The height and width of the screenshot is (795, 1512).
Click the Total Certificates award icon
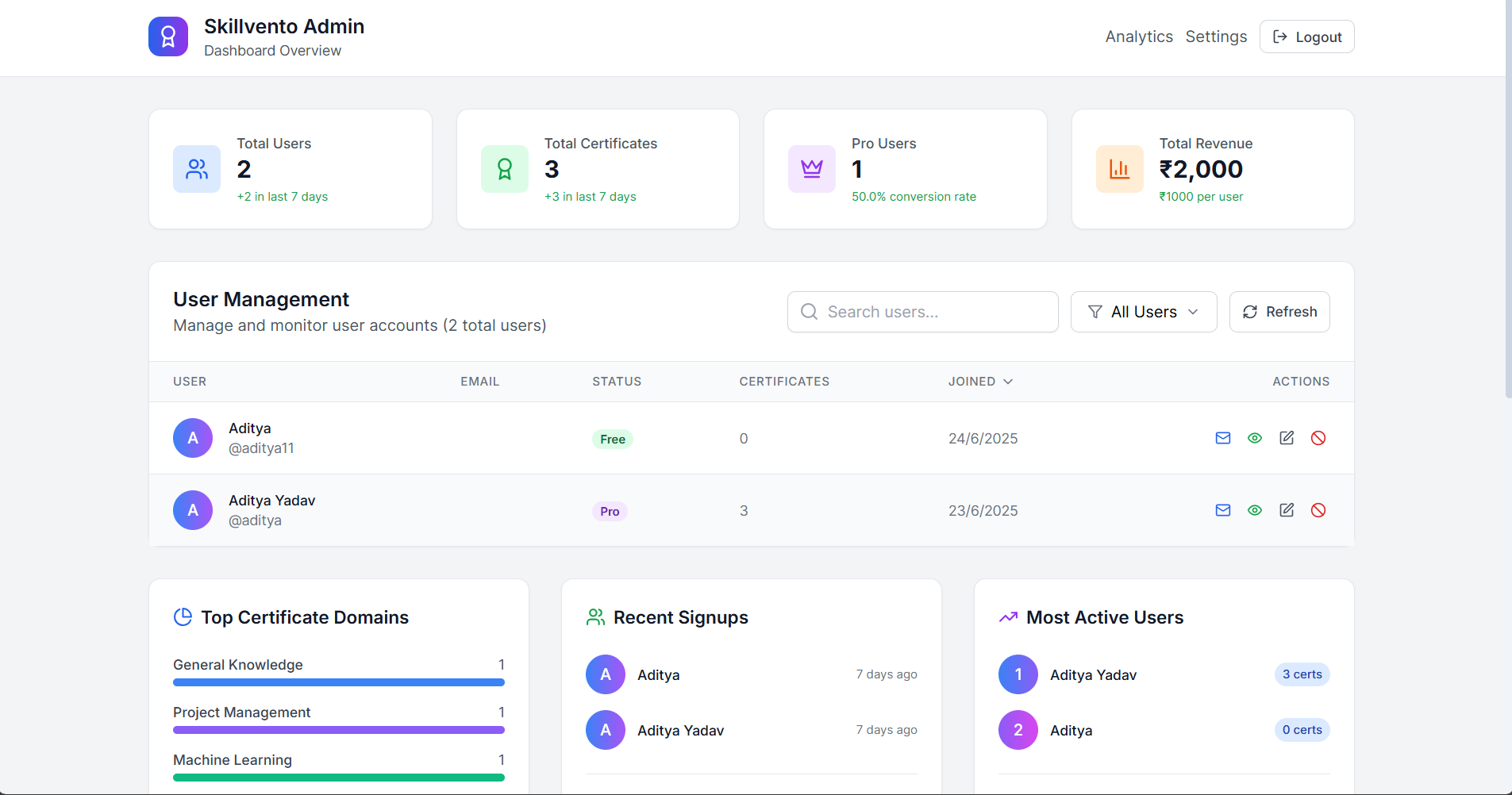(505, 169)
